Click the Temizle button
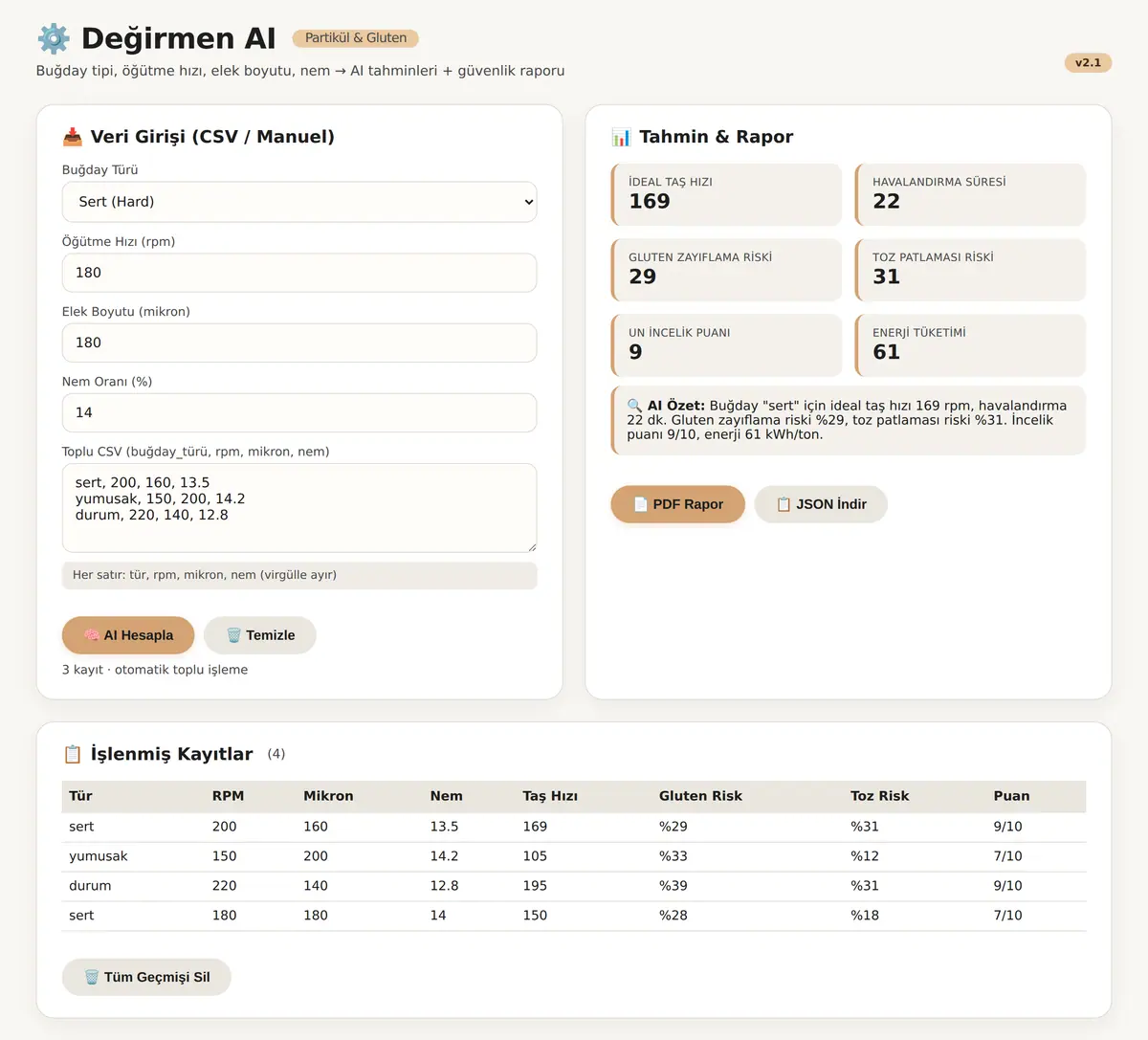This screenshot has height=1040, width=1148. pyautogui.click(x=260, y=635)
